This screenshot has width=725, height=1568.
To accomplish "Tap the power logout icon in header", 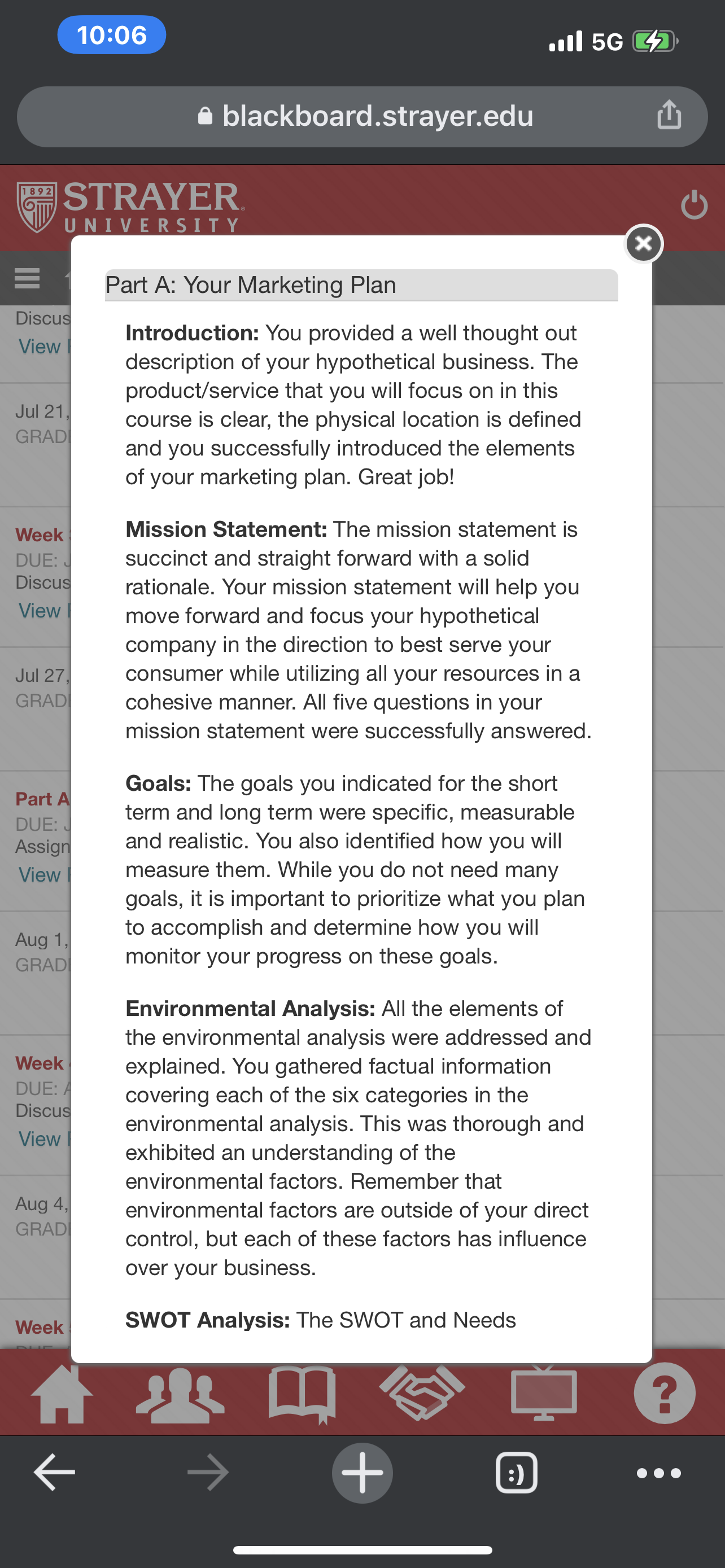I will (x=694, y=205).
